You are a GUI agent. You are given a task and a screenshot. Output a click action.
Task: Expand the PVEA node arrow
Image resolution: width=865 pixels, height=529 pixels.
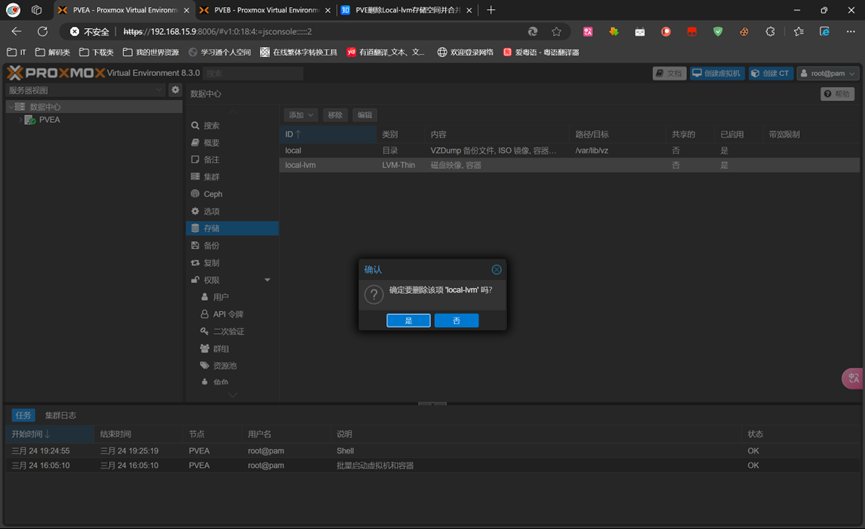pos(20,120)
